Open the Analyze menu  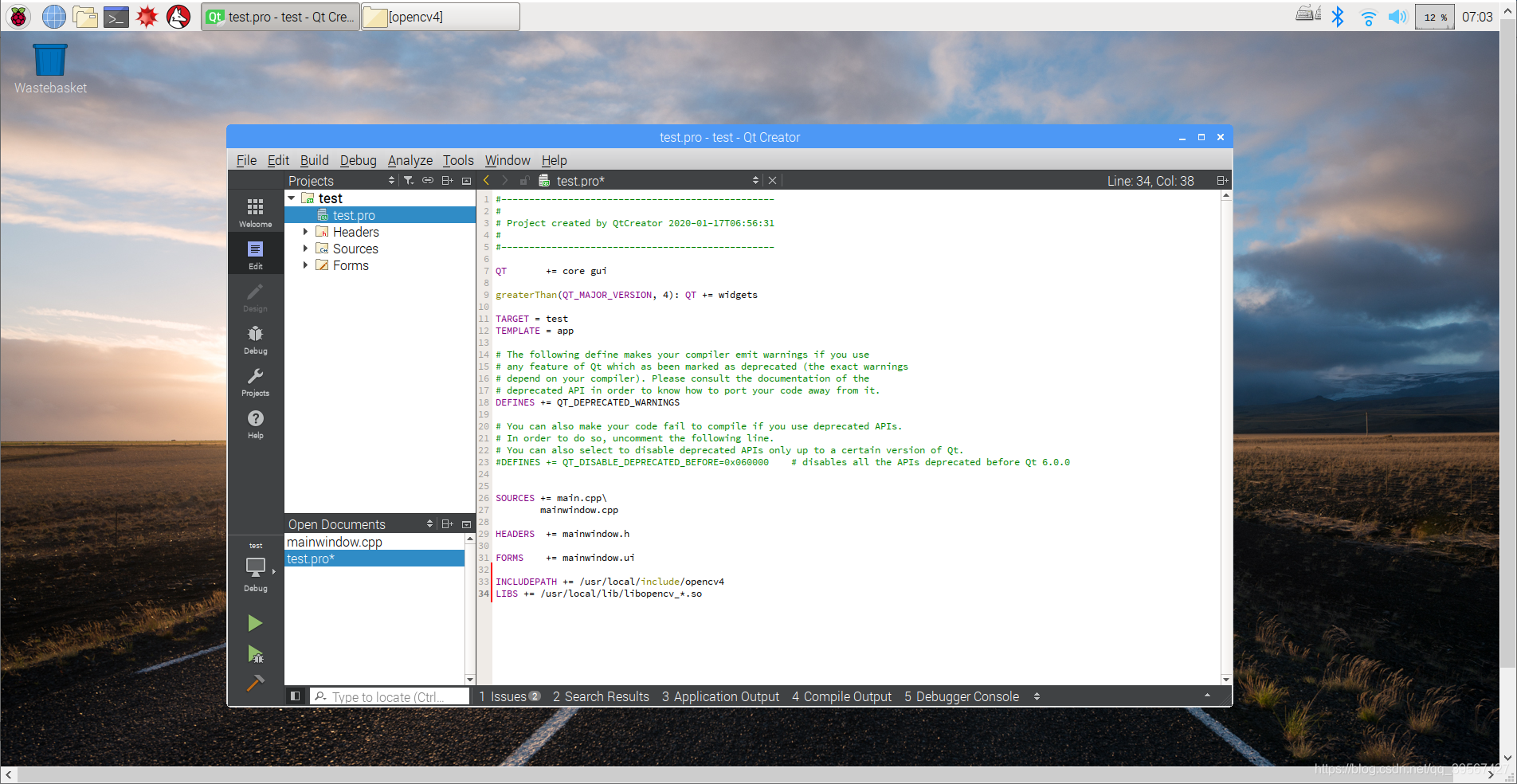410,160
